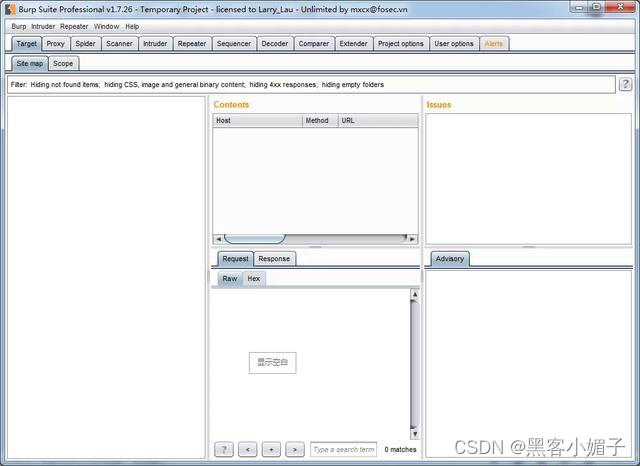Image resolution: width=640 pixels, height=466 pixels.
Task: Click the site map filter bar
Action: click(x=311, y=84)
